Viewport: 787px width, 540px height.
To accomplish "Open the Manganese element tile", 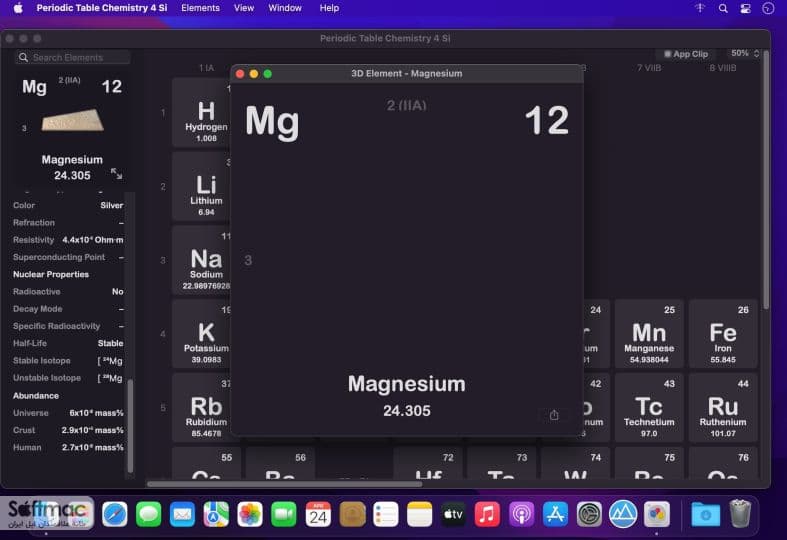I will tap(649, 334).
